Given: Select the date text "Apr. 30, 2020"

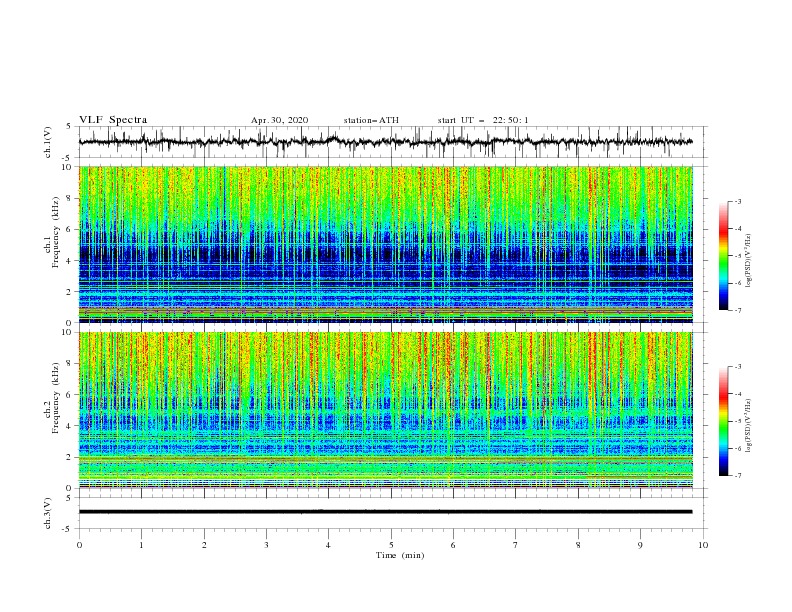Looking at the screenshot, I should pyautogui.click(x=279, y=120).
